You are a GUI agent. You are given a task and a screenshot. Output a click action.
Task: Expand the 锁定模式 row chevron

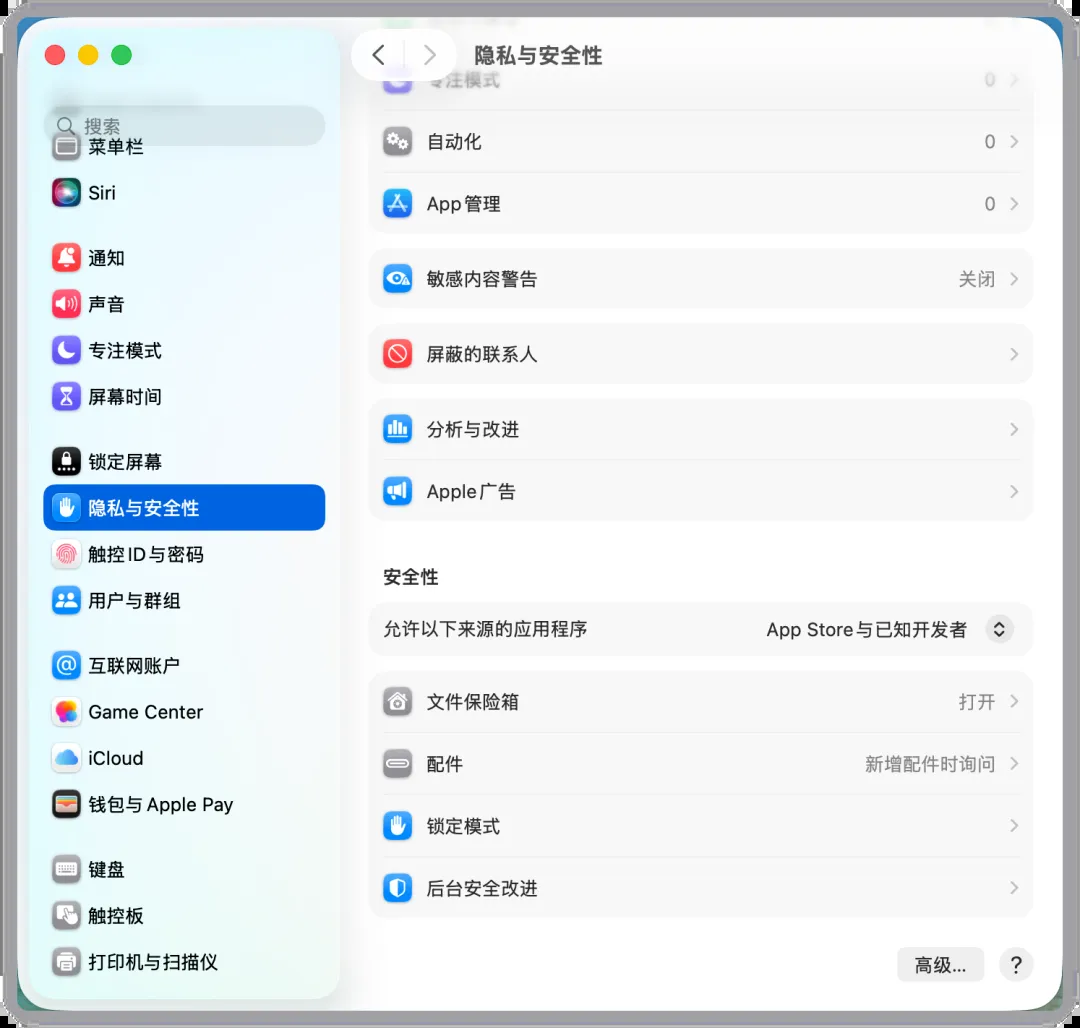pyautogui.click(x=1013, y=826)
